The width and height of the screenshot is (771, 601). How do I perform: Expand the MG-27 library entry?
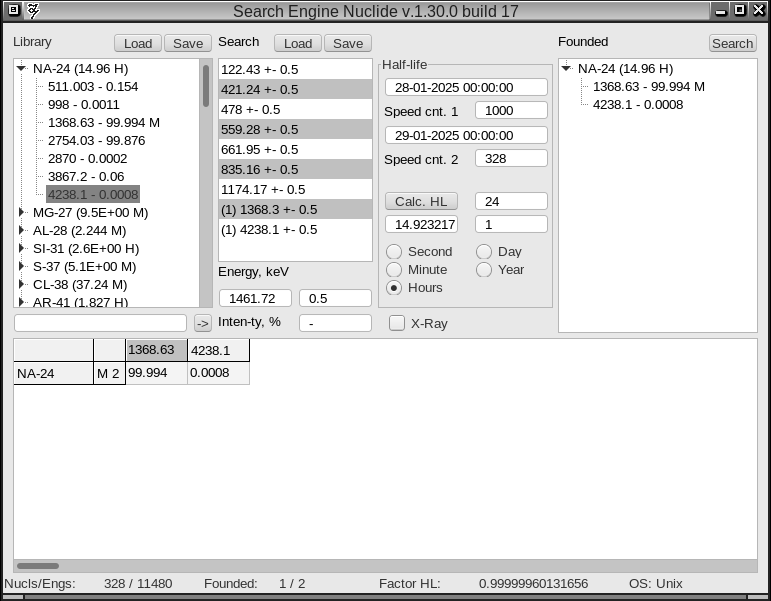pos(21,213)
